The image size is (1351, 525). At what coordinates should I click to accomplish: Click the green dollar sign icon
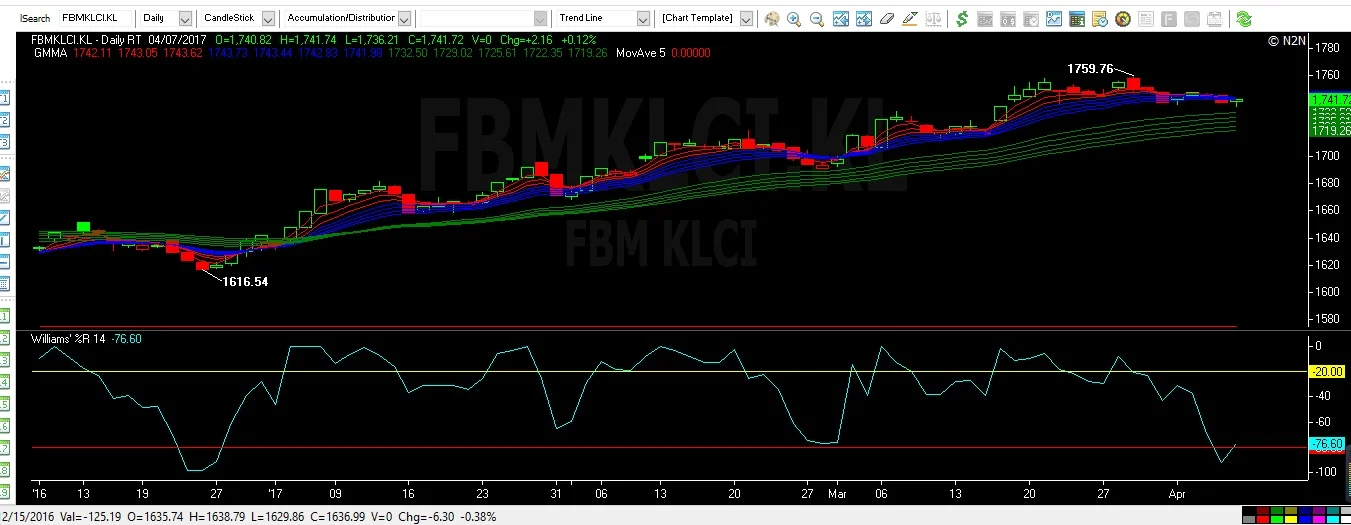962,19
